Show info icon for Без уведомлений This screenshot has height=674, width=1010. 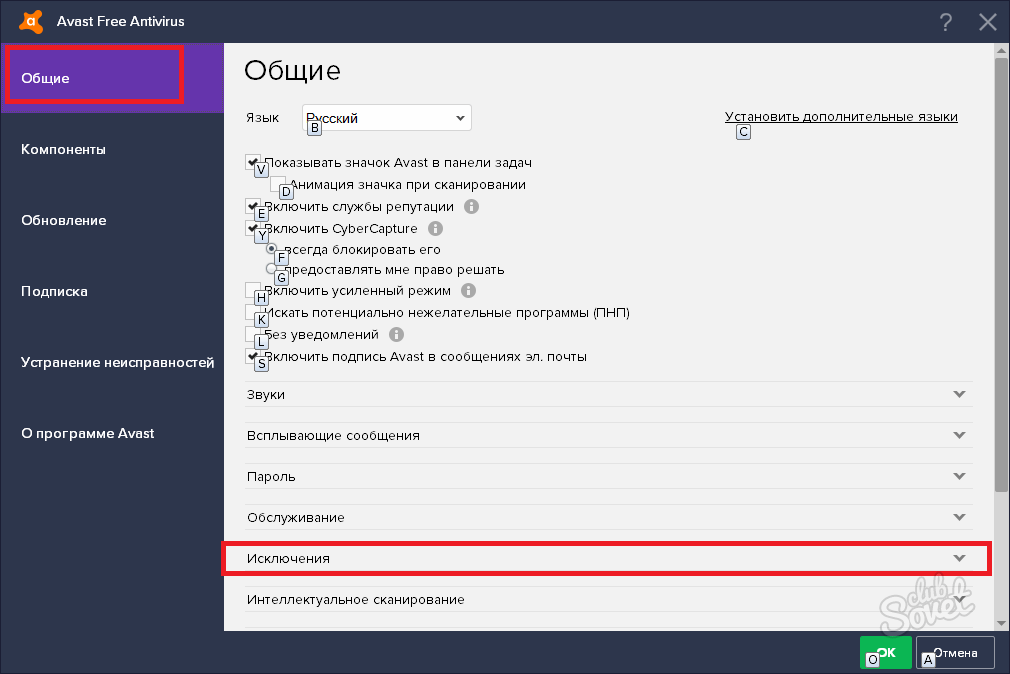[x=396, y=334]
